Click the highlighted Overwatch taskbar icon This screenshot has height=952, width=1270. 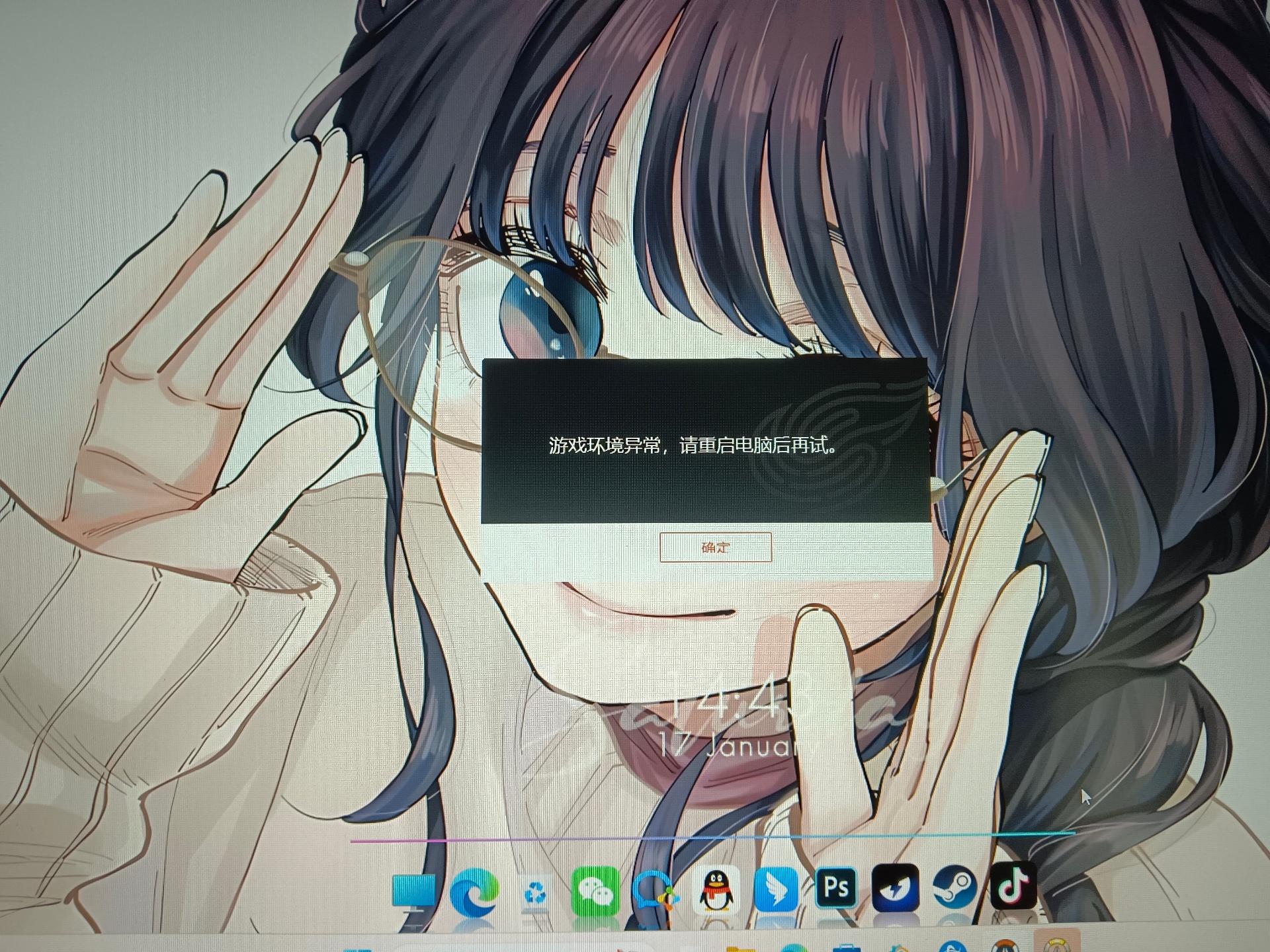pos(1056,942)
